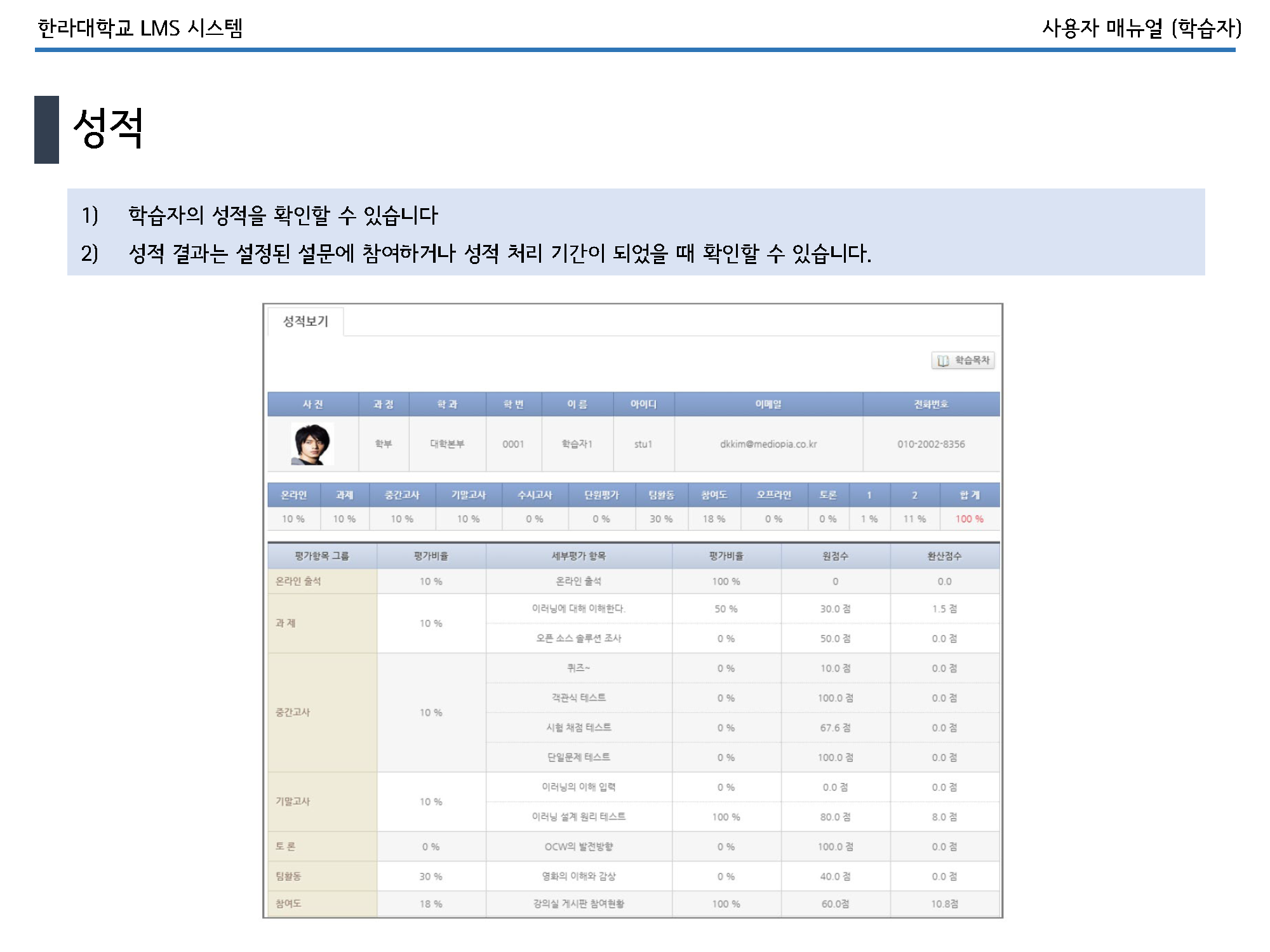Image resolution: width=1270 pixels, height=952 pixels.
Task: Click the 학습목차 book icon button
Action: point(963,360)
